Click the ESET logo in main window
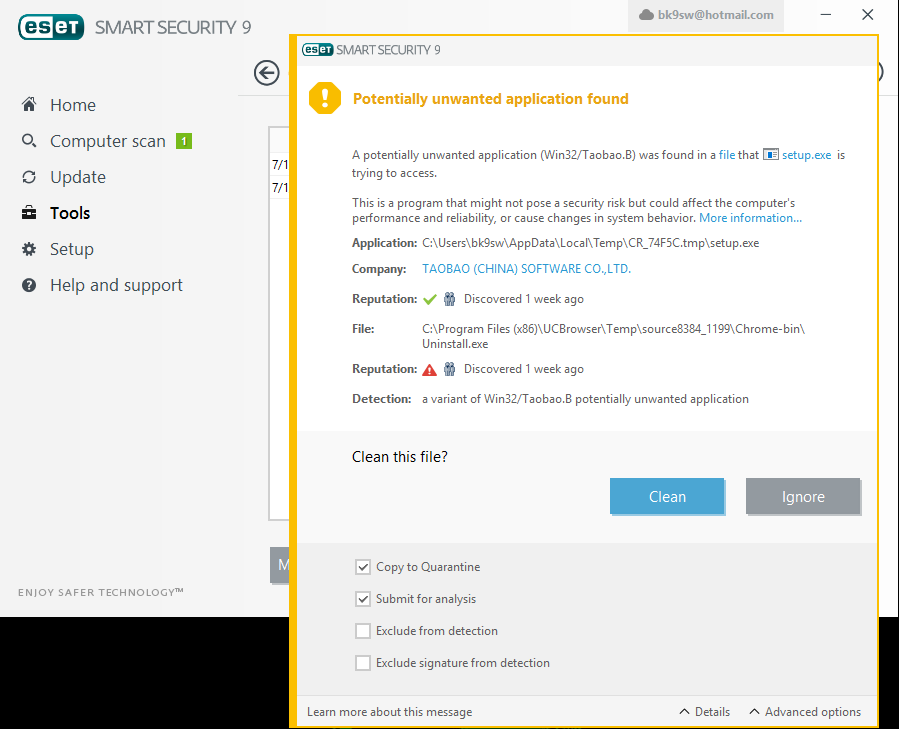The image size is (899, 729). point(51,27)
